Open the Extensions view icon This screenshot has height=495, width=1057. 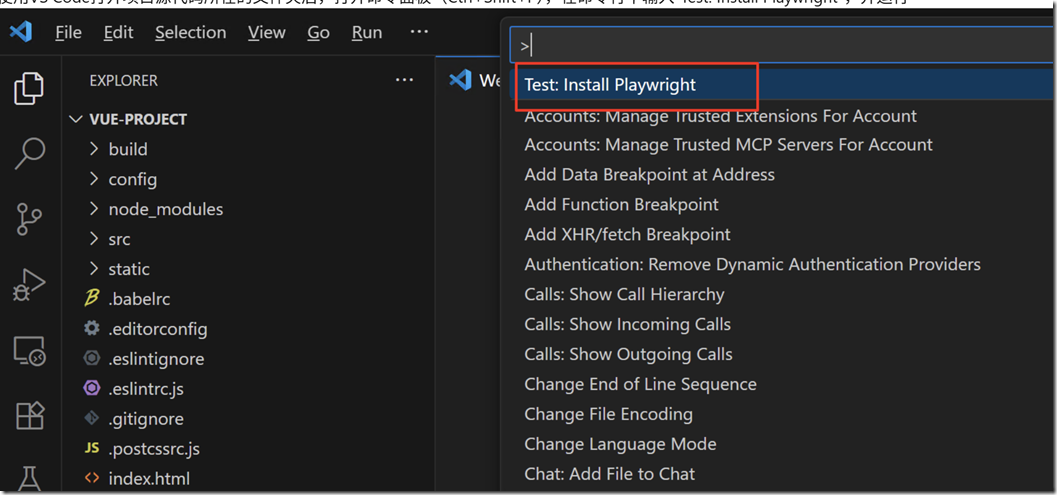click(29, 415)
